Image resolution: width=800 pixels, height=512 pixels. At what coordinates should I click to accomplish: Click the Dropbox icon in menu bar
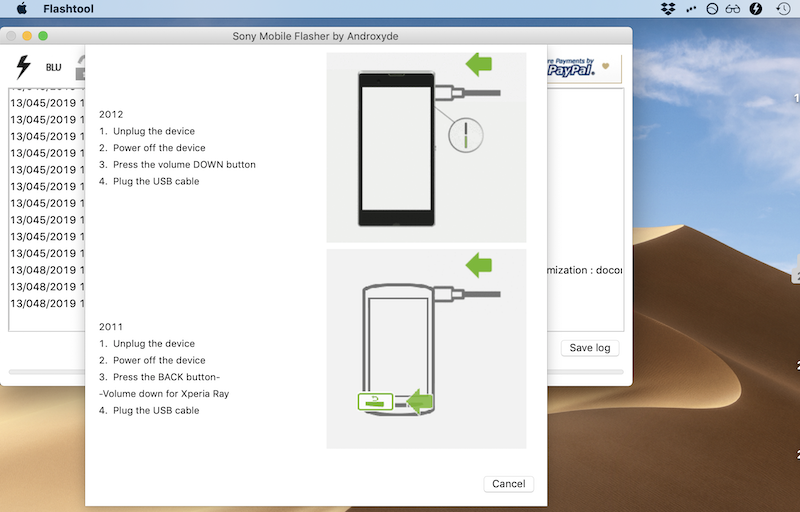pos(668,9)
